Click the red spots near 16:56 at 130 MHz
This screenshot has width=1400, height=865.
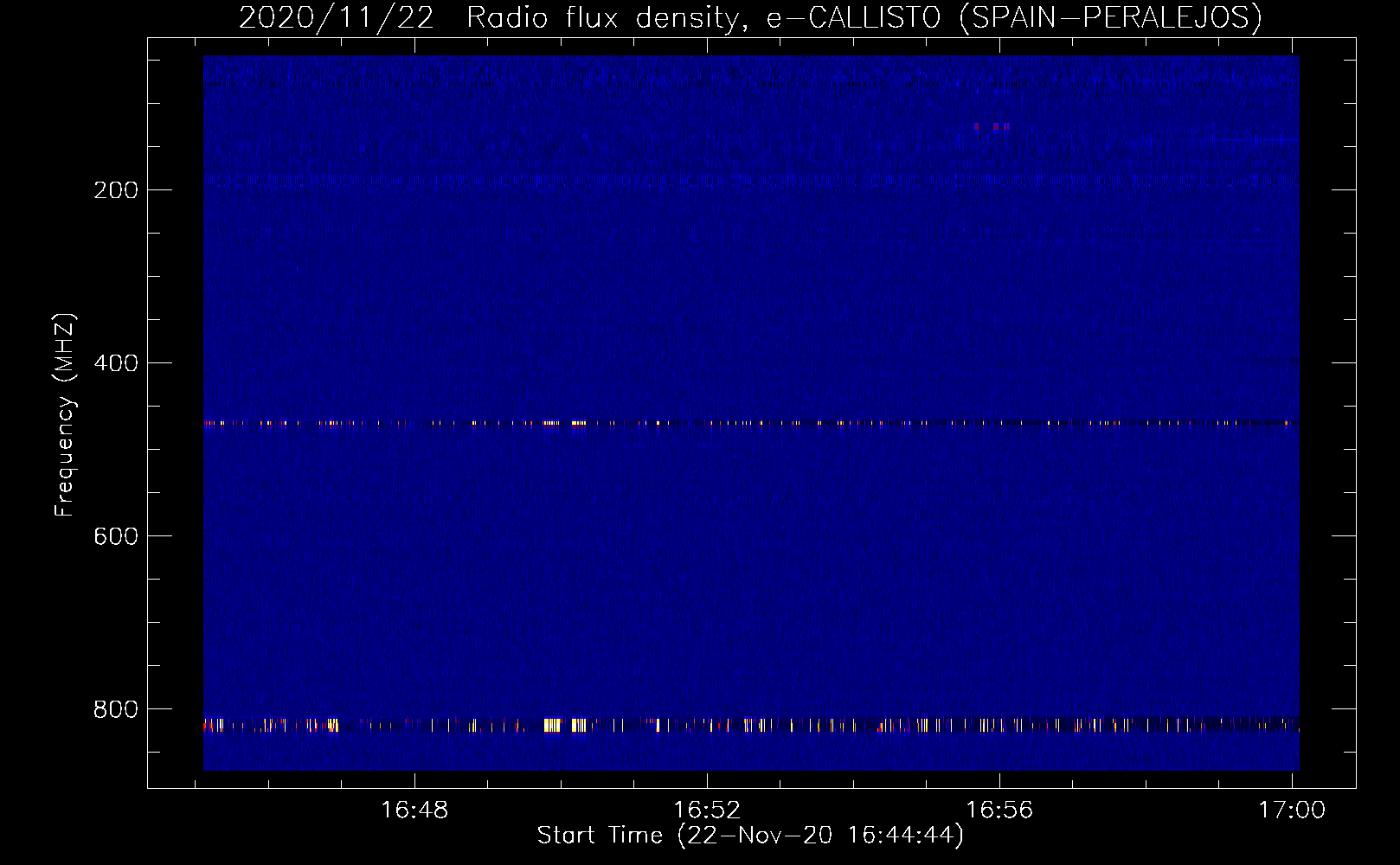[x=992, y=126]
